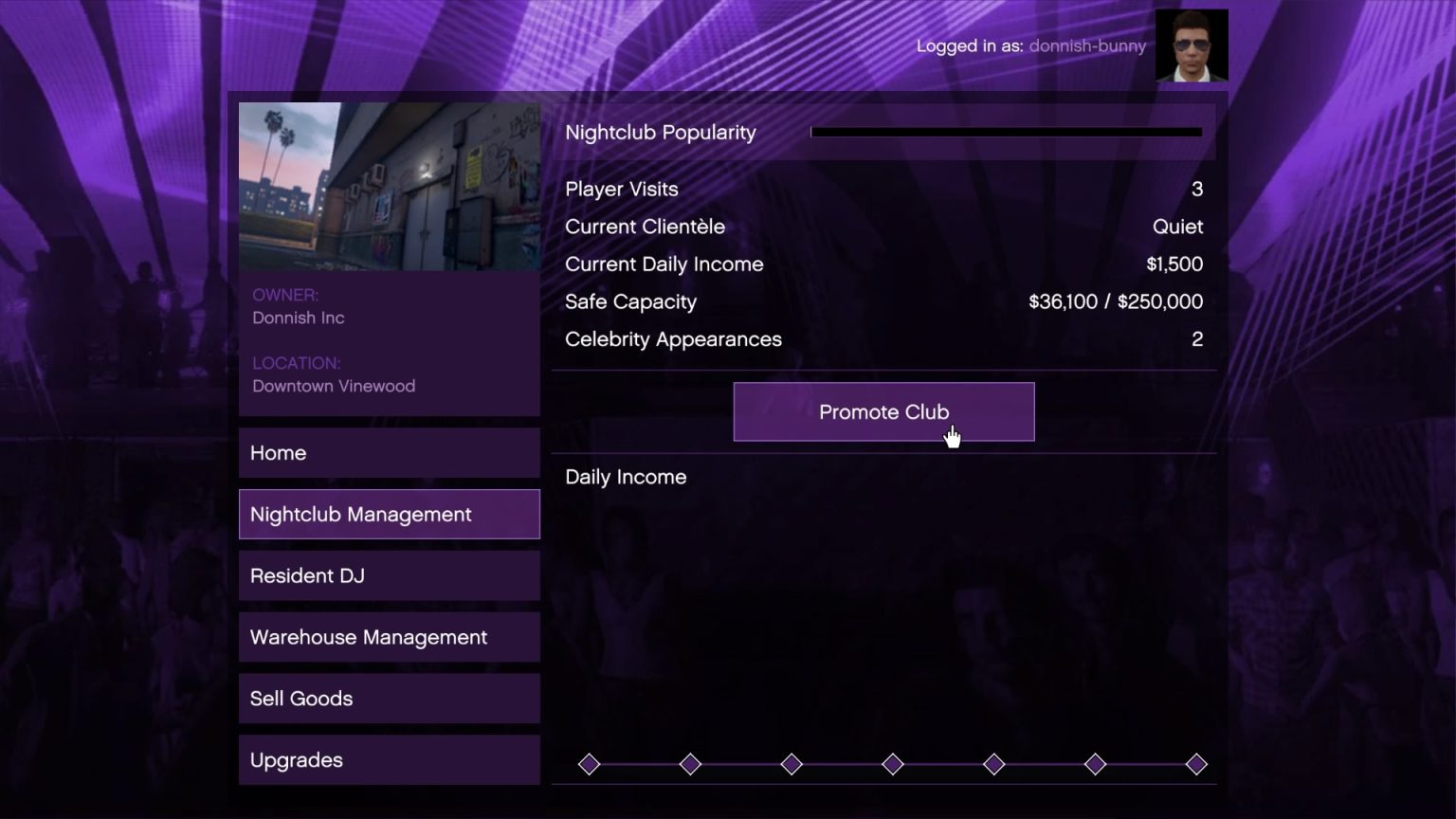Click the nightclub exterior photo
The height and width of the screenshot is (819, 1456).
pyautogui.click(x=389, y=186)
